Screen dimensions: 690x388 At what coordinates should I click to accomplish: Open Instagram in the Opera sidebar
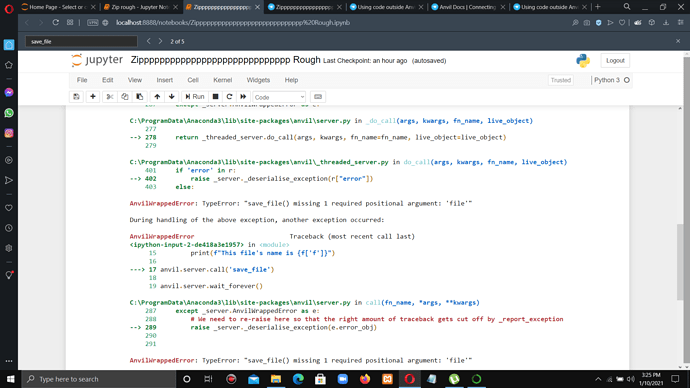pos(9,133)
